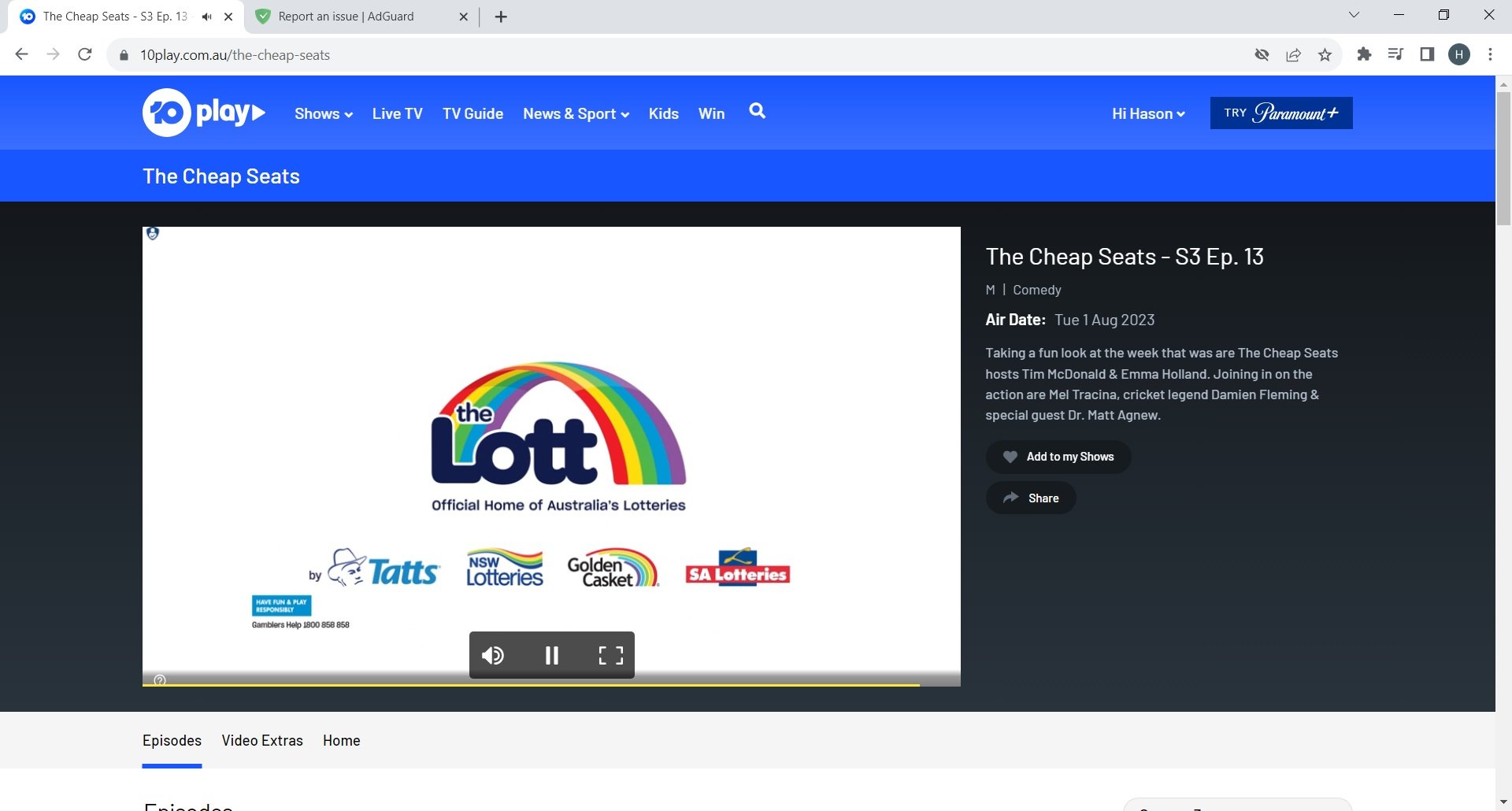Click the share page icon in address bar
1512x811 pixels.
pyautogui.click(x=1293, y=54)
